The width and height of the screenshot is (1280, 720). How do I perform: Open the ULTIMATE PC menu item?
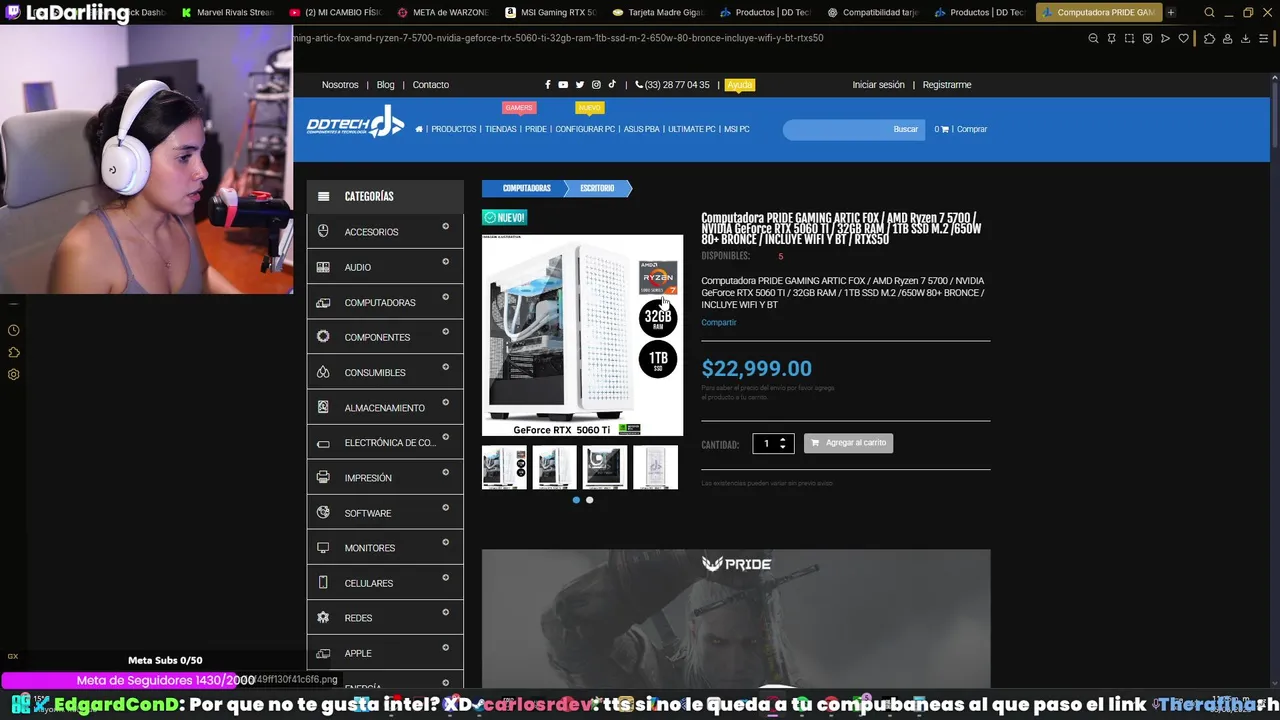[x=692, y=129]
